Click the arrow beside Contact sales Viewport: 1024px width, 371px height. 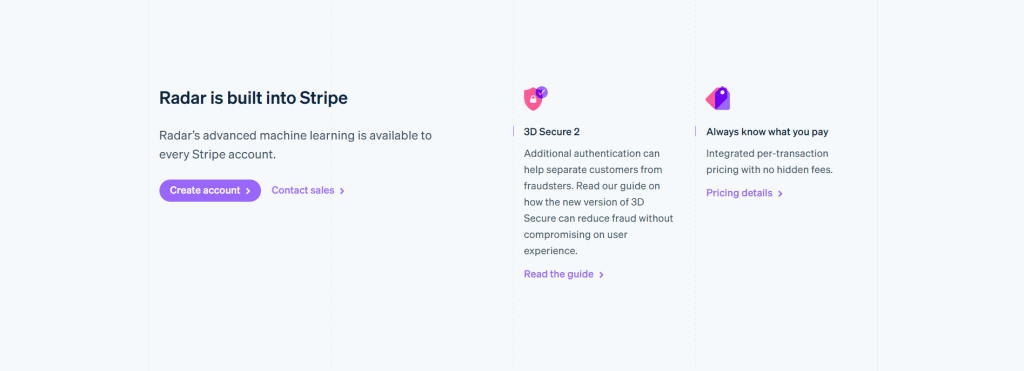pos(342,191)
